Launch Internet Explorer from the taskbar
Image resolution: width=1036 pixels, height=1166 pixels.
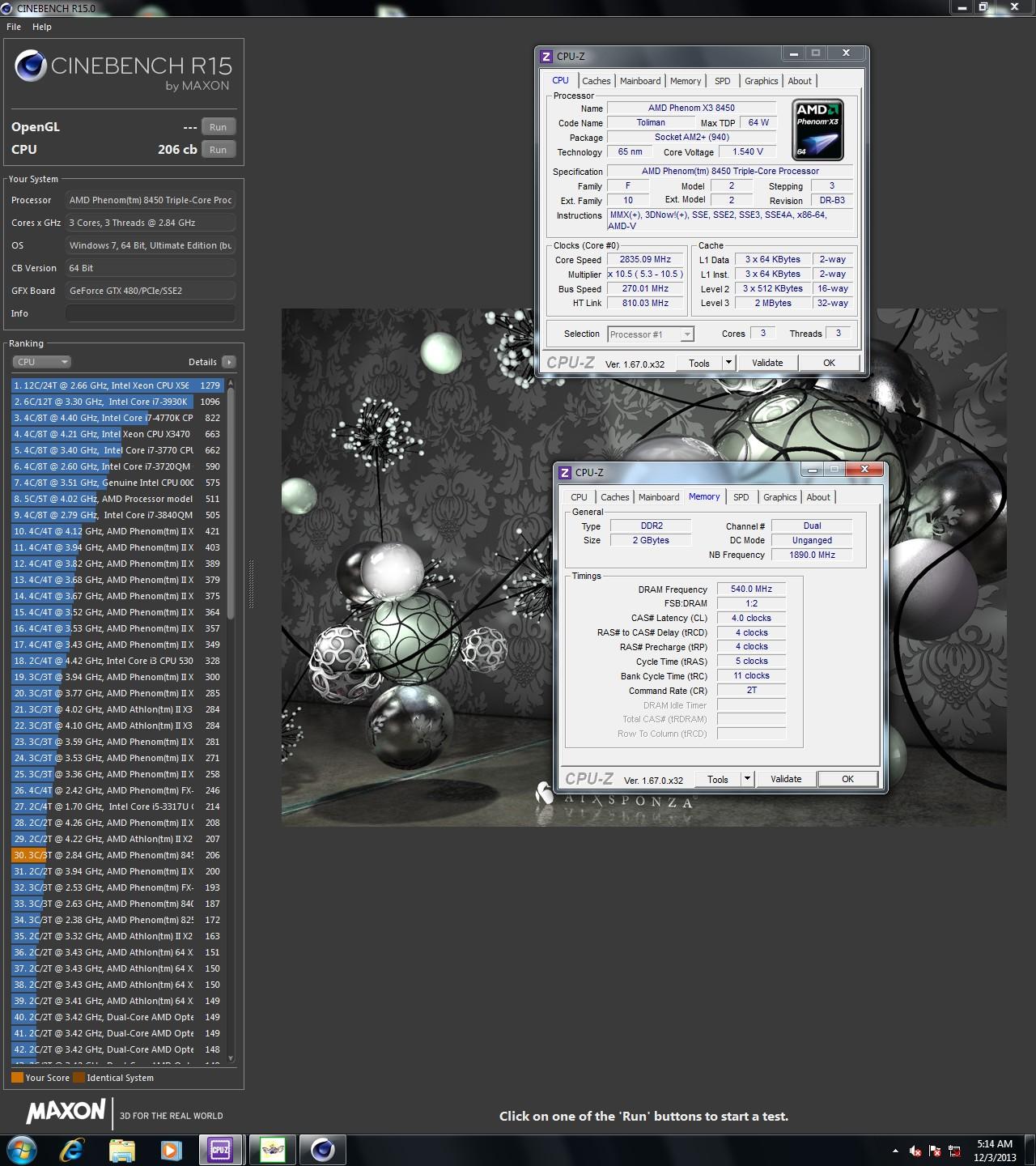[72, 1150]
